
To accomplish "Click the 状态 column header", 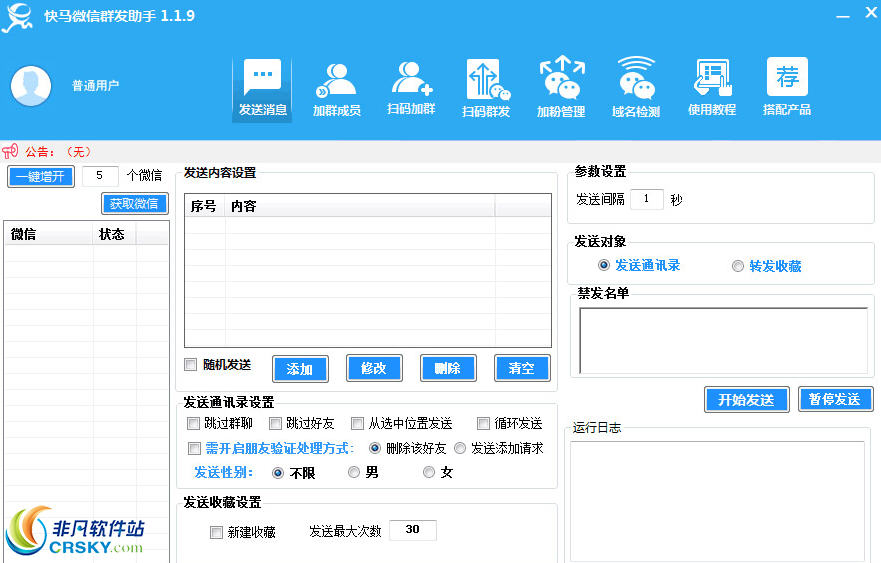I will click(114, 234).
